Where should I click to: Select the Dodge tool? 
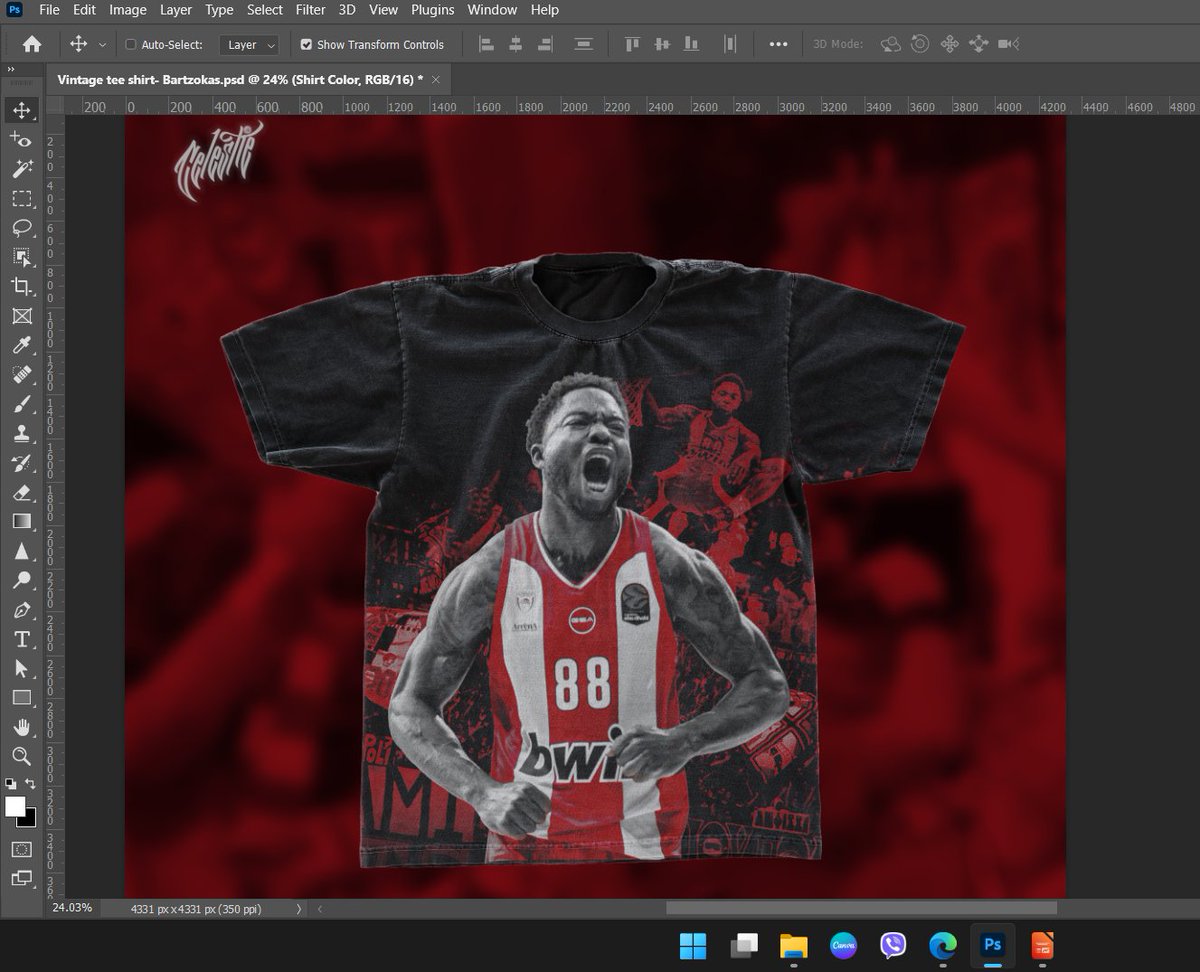click(21, 580)
